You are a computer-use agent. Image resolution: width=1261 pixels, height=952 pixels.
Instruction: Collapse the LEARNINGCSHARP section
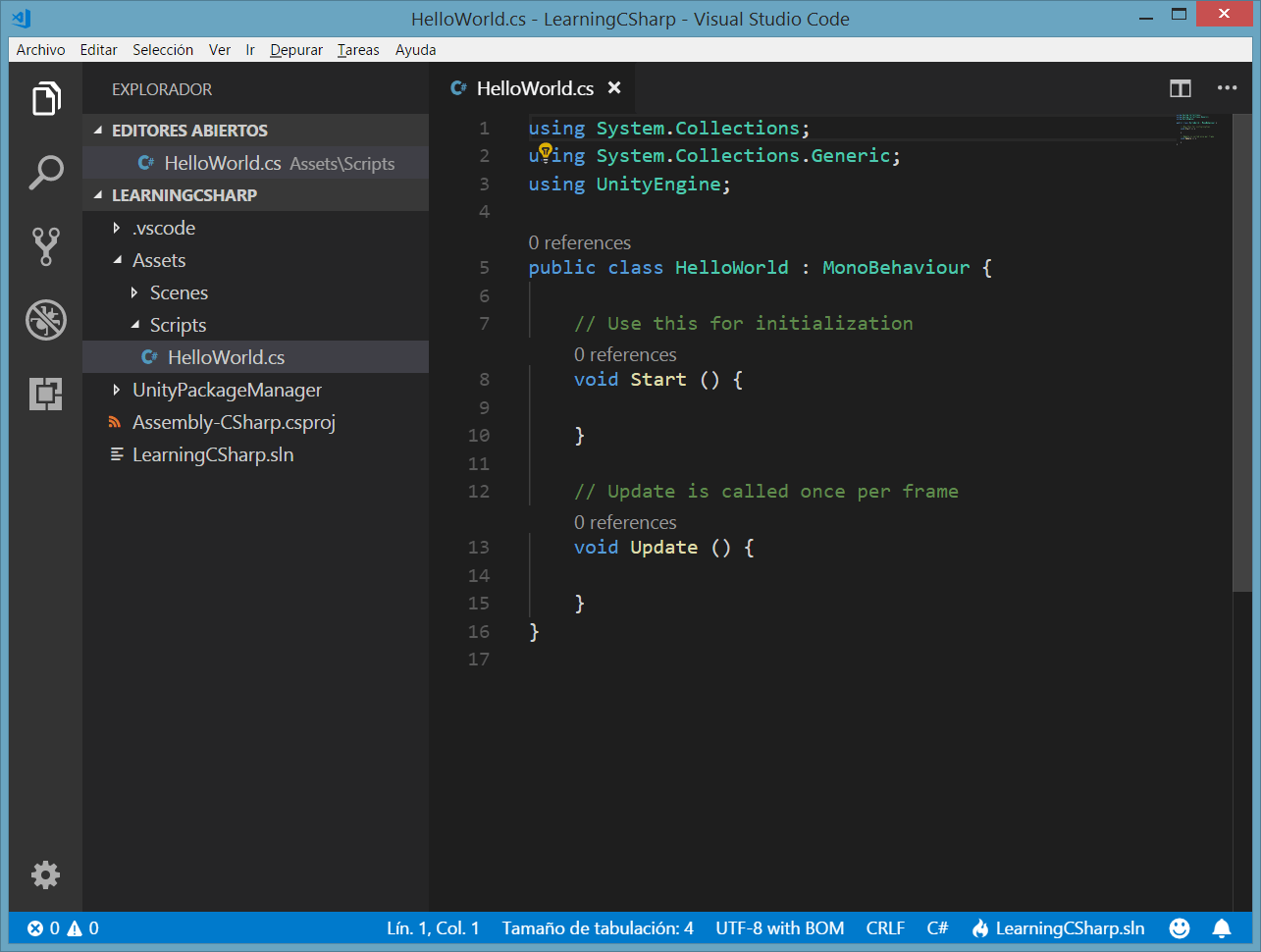98,195
